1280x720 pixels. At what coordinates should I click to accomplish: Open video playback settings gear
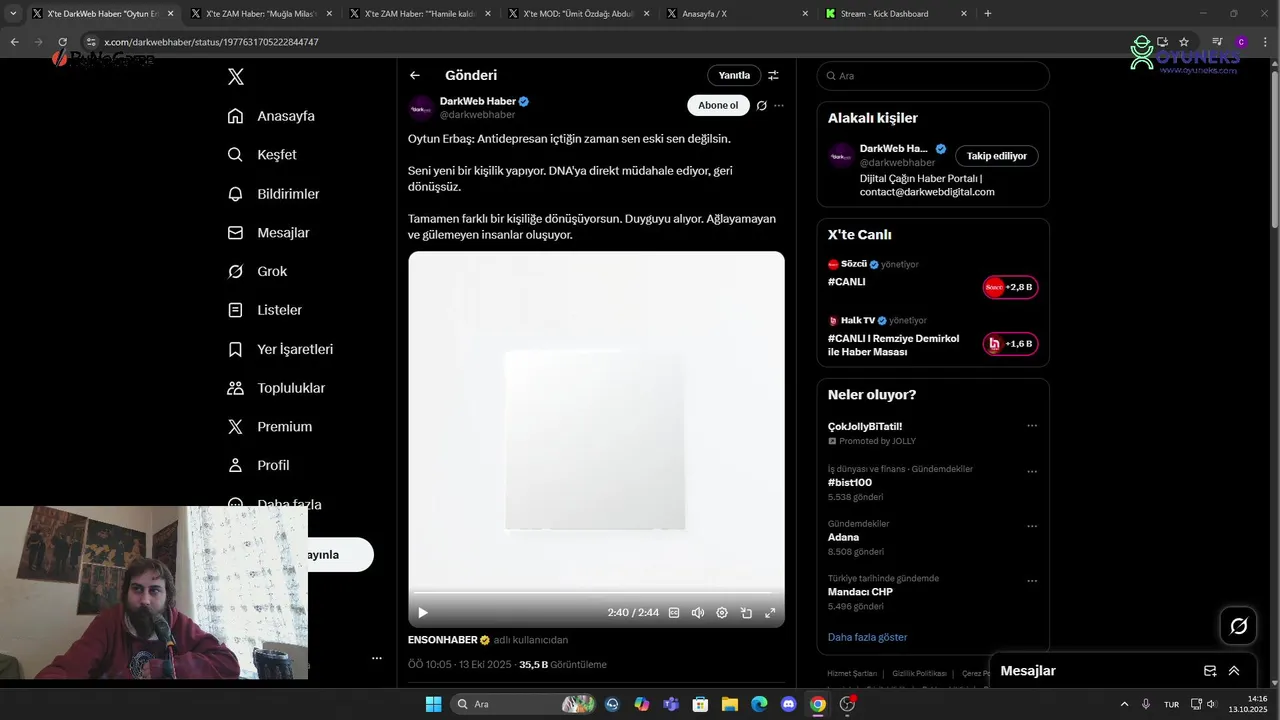click(x=722, y=613)
